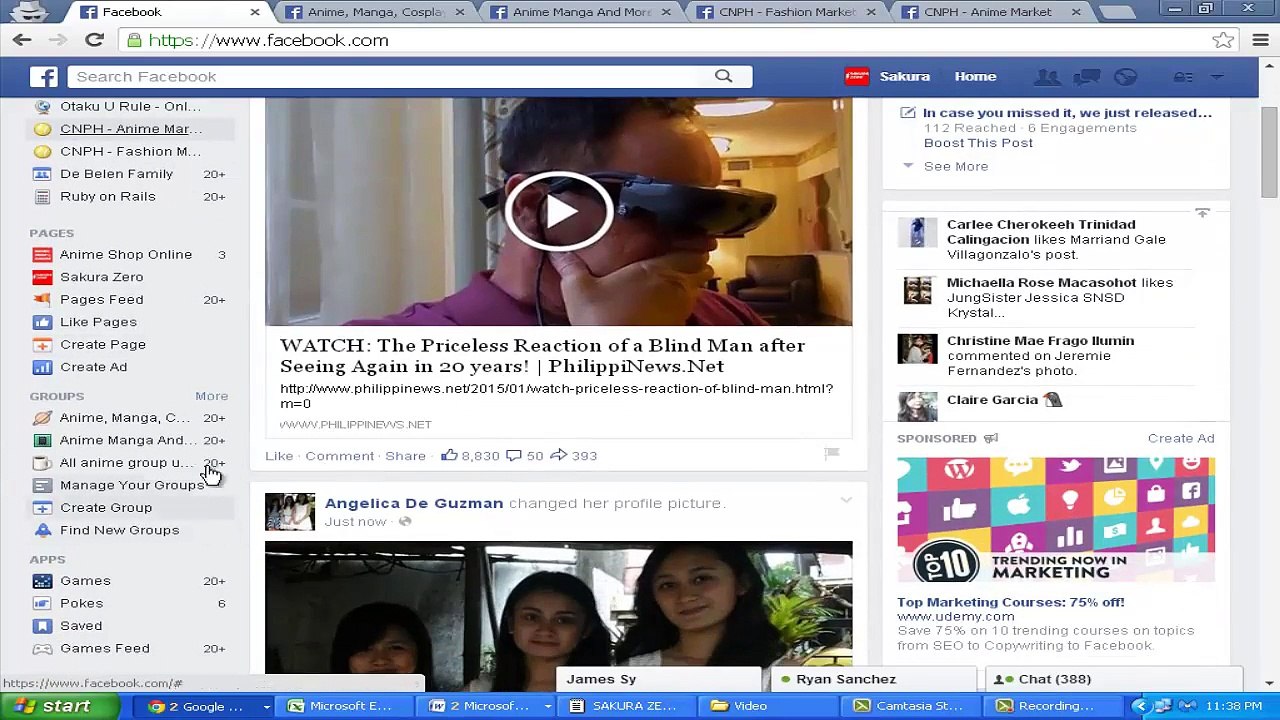Open Anime Manga And... group
Screen dimensions: 1280x720
point(130,440)
